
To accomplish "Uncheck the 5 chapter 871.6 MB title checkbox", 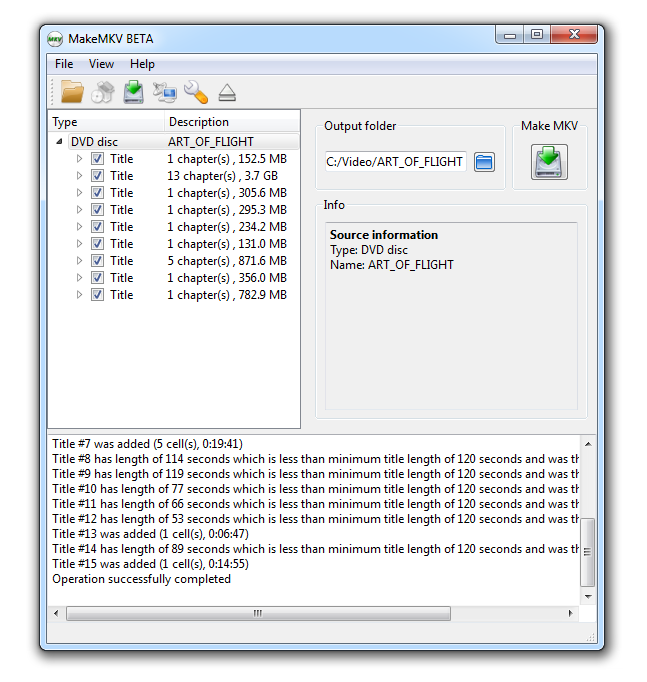I will [x=97, y=261].
